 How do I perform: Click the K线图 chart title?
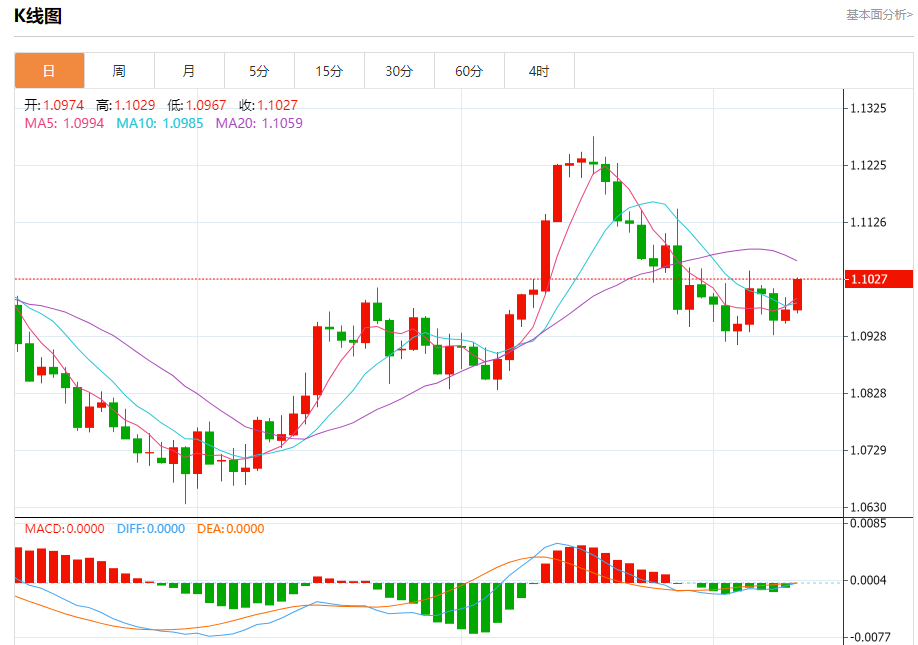(x=38, y=16)
